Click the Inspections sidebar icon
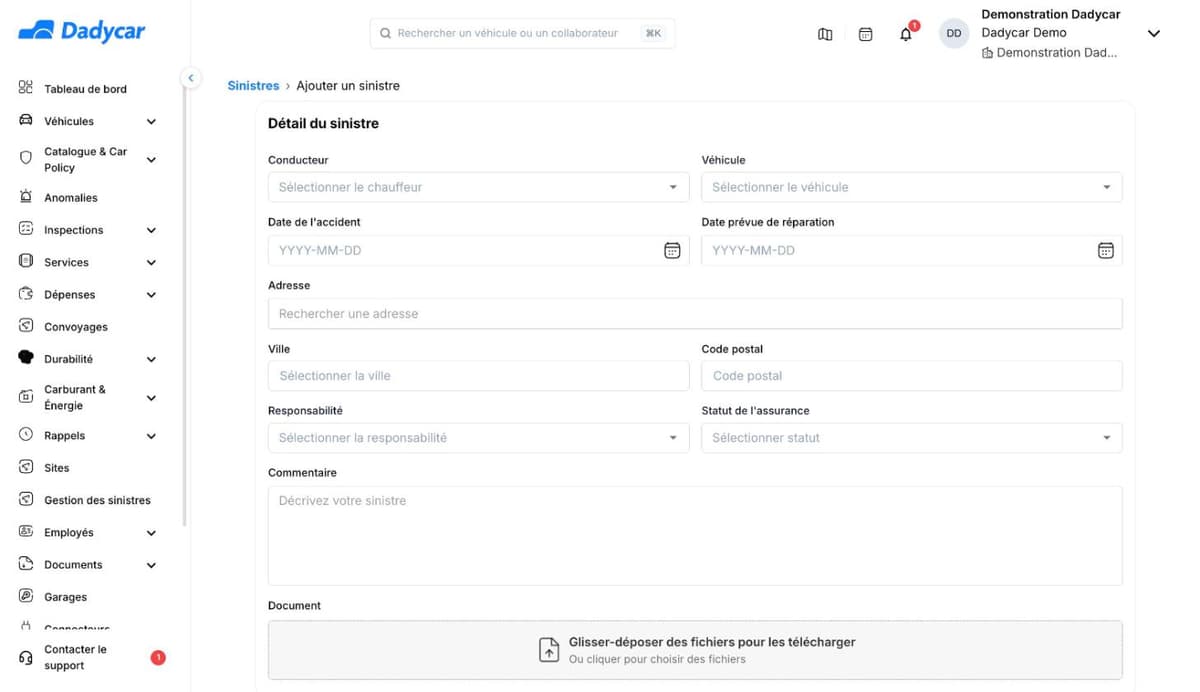This screenshot has width=1200, height=692. [26, 229]
